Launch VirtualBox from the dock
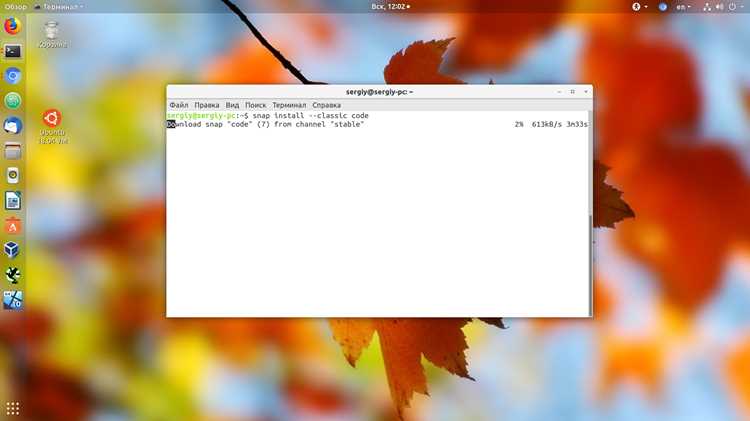 click(12, 250)
